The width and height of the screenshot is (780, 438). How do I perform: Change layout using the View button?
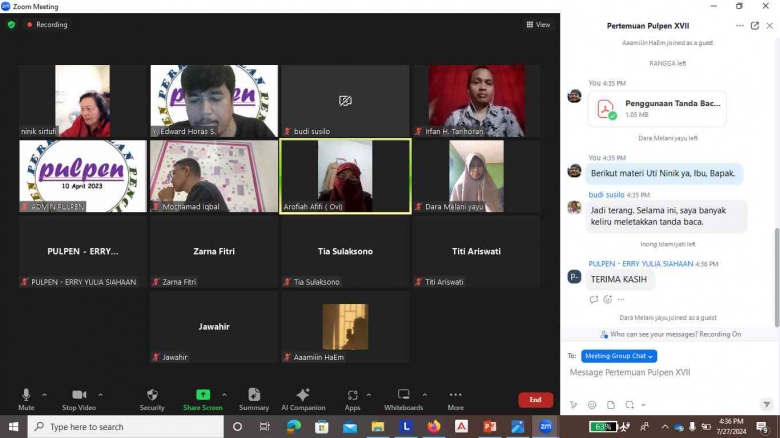pyautogui.click(x=538, y=25)
